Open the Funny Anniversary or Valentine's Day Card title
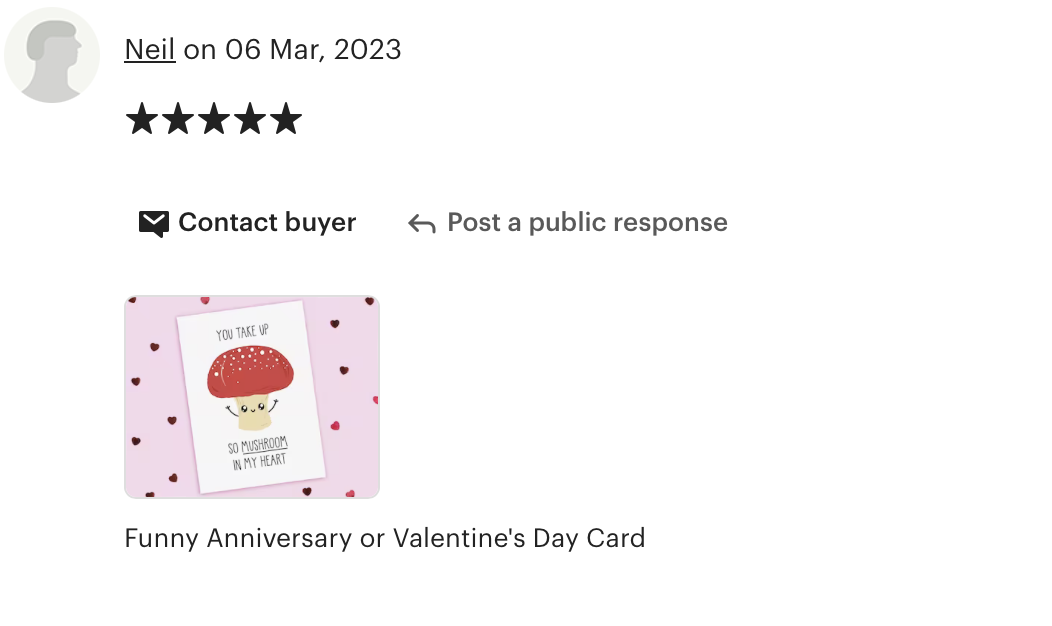The height and width of the screenshot is (626, 1052). click(384, 538)
